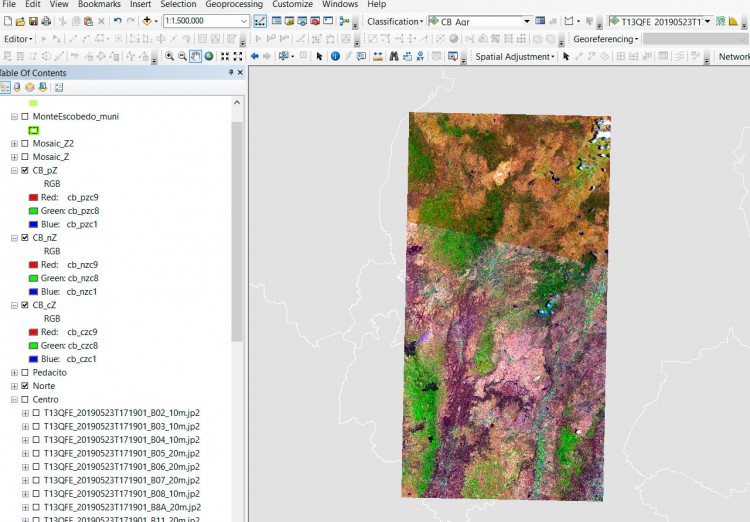
Task: Open the CB_Agr layer dropdown
Action: pyautogui.click(x=527, y=21)
